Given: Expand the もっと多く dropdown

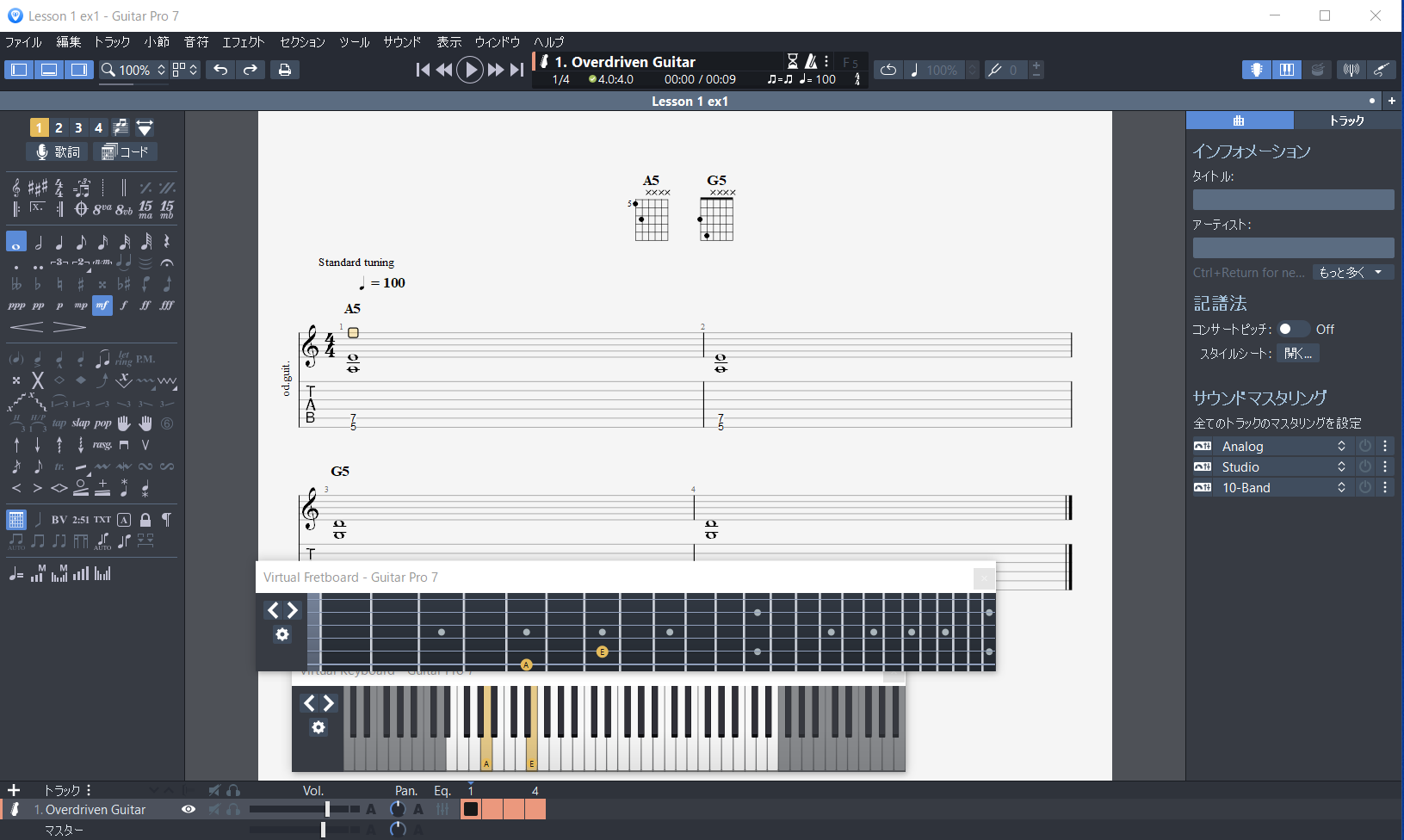Looking at the screenshot, I should coord(1352,272).
